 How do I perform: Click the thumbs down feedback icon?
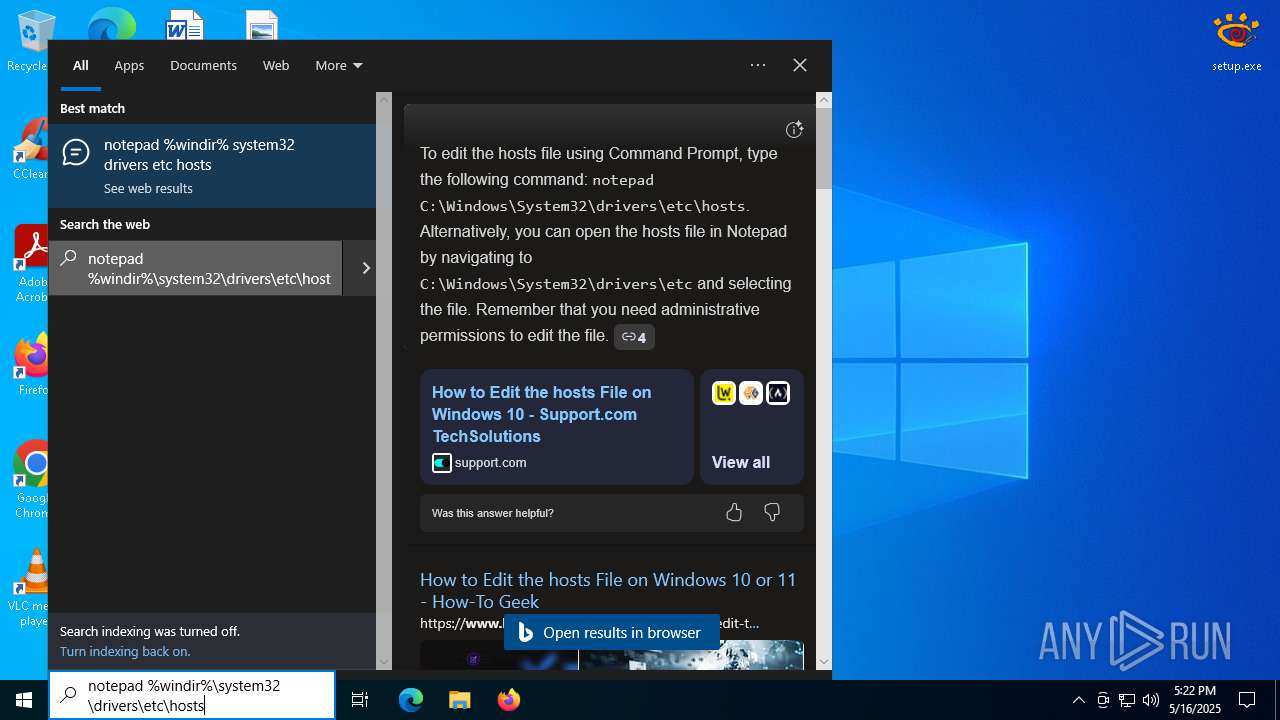tap(772, 513)
